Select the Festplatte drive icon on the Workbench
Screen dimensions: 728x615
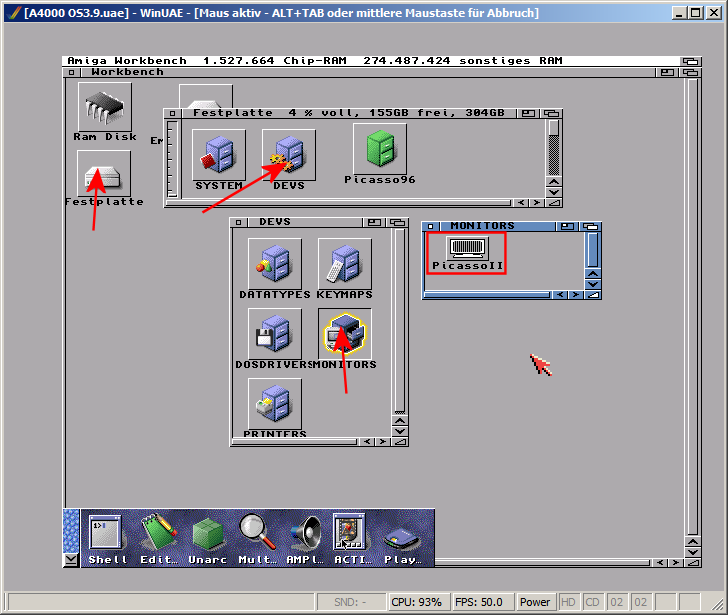pos(104,174)
